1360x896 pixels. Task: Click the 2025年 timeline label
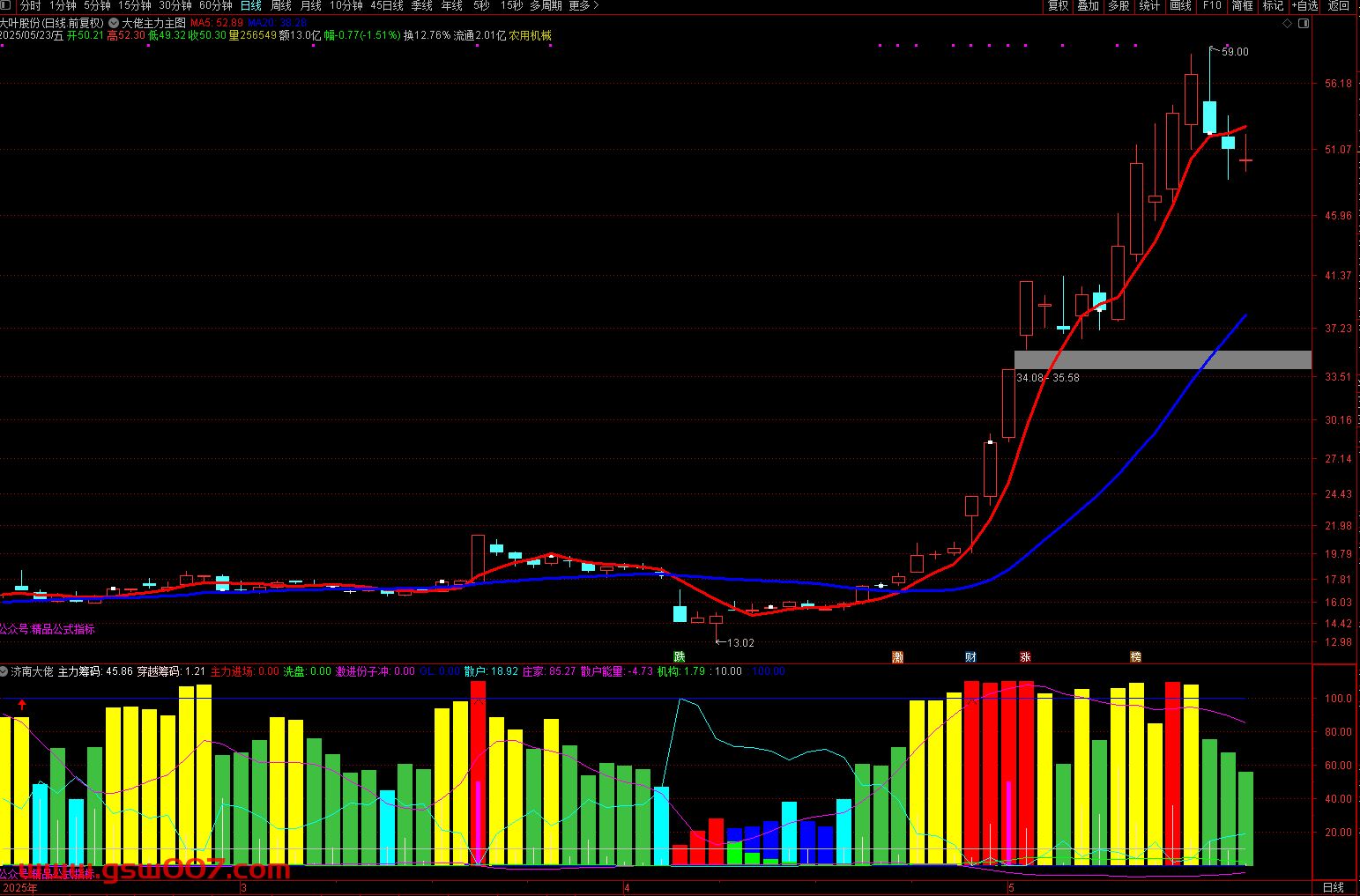pyautogui.click(x=19, y=888)
